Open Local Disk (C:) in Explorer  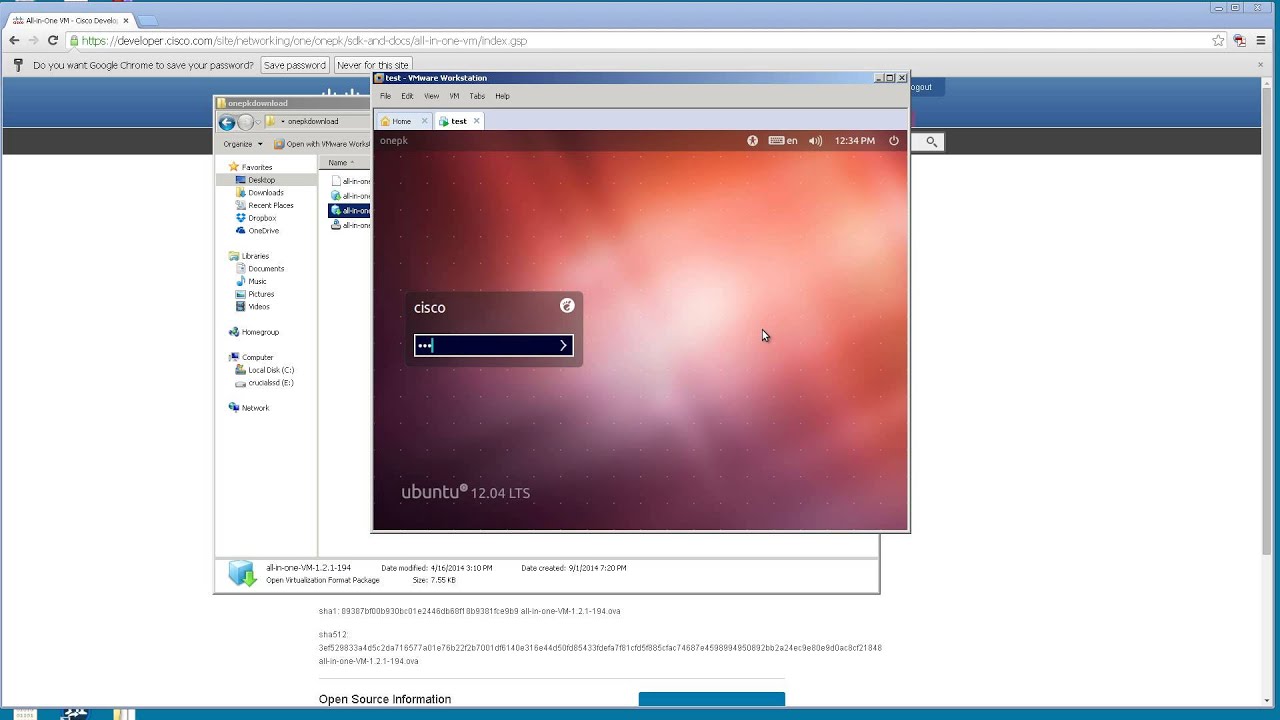coord(270,370)
